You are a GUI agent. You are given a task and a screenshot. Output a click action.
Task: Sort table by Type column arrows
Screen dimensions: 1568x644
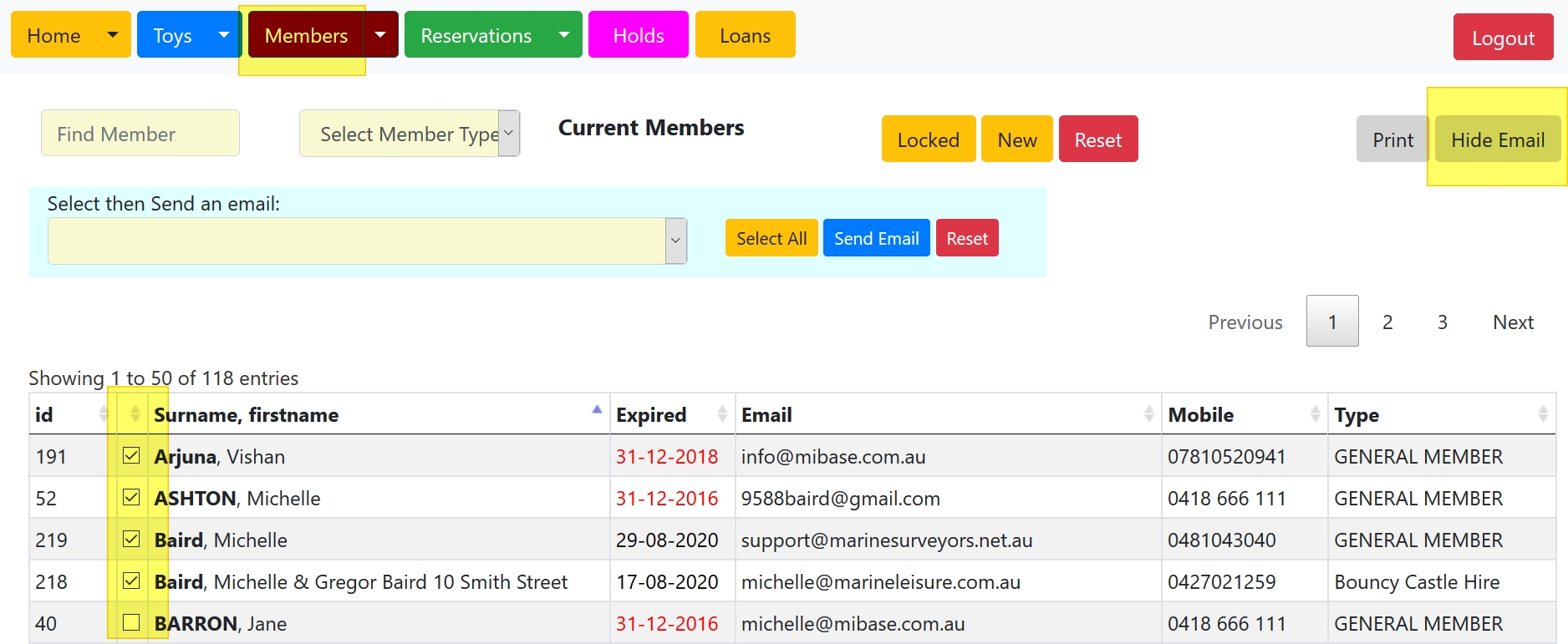(1542, 413)
